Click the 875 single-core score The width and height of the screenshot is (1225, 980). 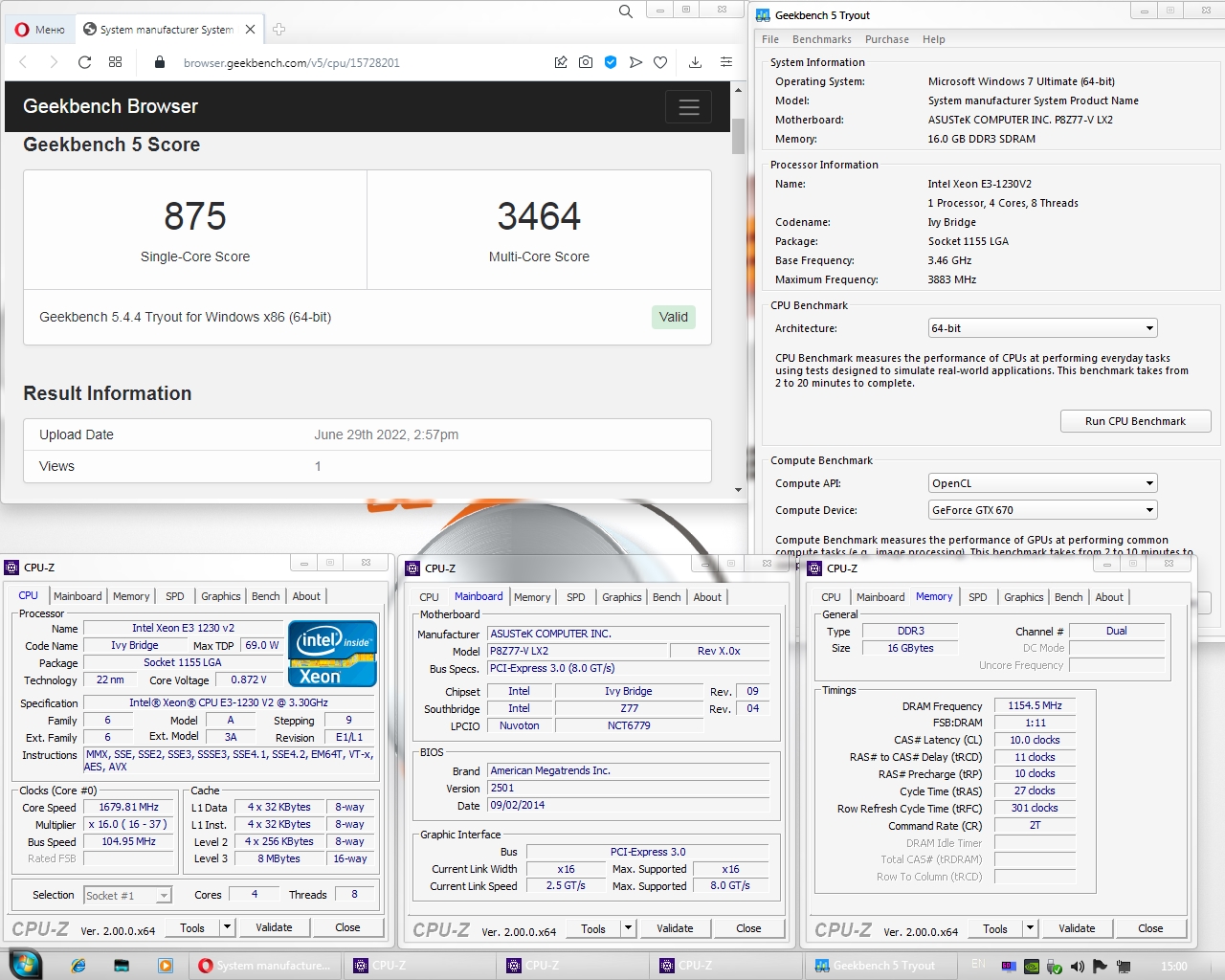tap(195, 216)
